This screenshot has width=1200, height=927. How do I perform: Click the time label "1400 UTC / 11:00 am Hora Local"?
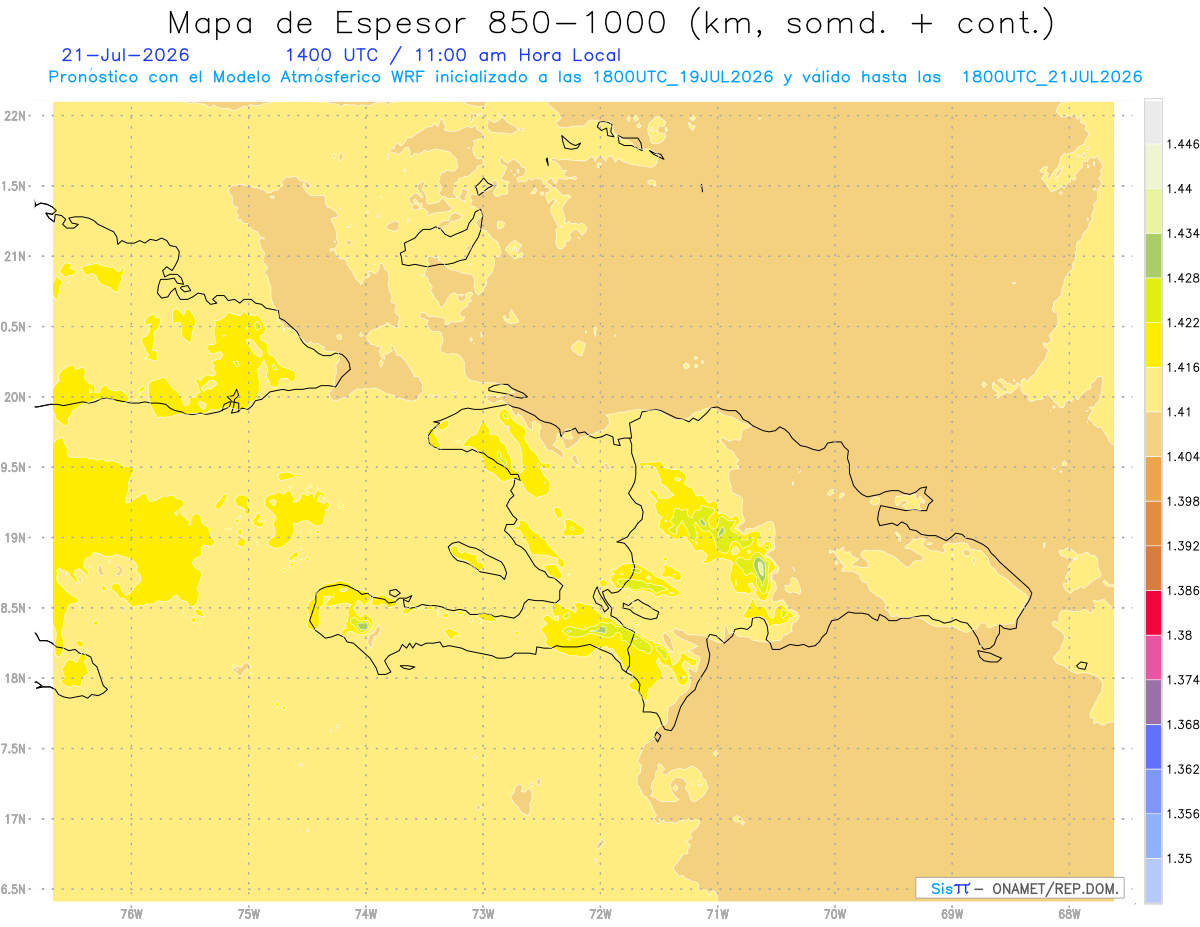point(453,55)
